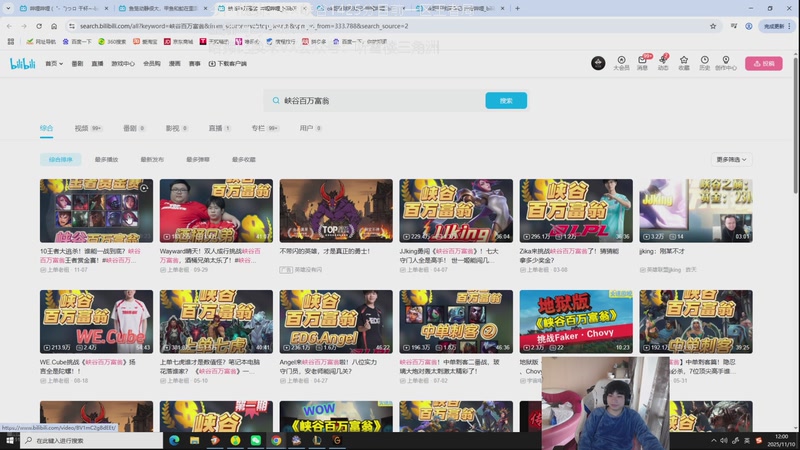Open 游戏中心 in the header nav

pyautogui.click(x=123, y=64)
